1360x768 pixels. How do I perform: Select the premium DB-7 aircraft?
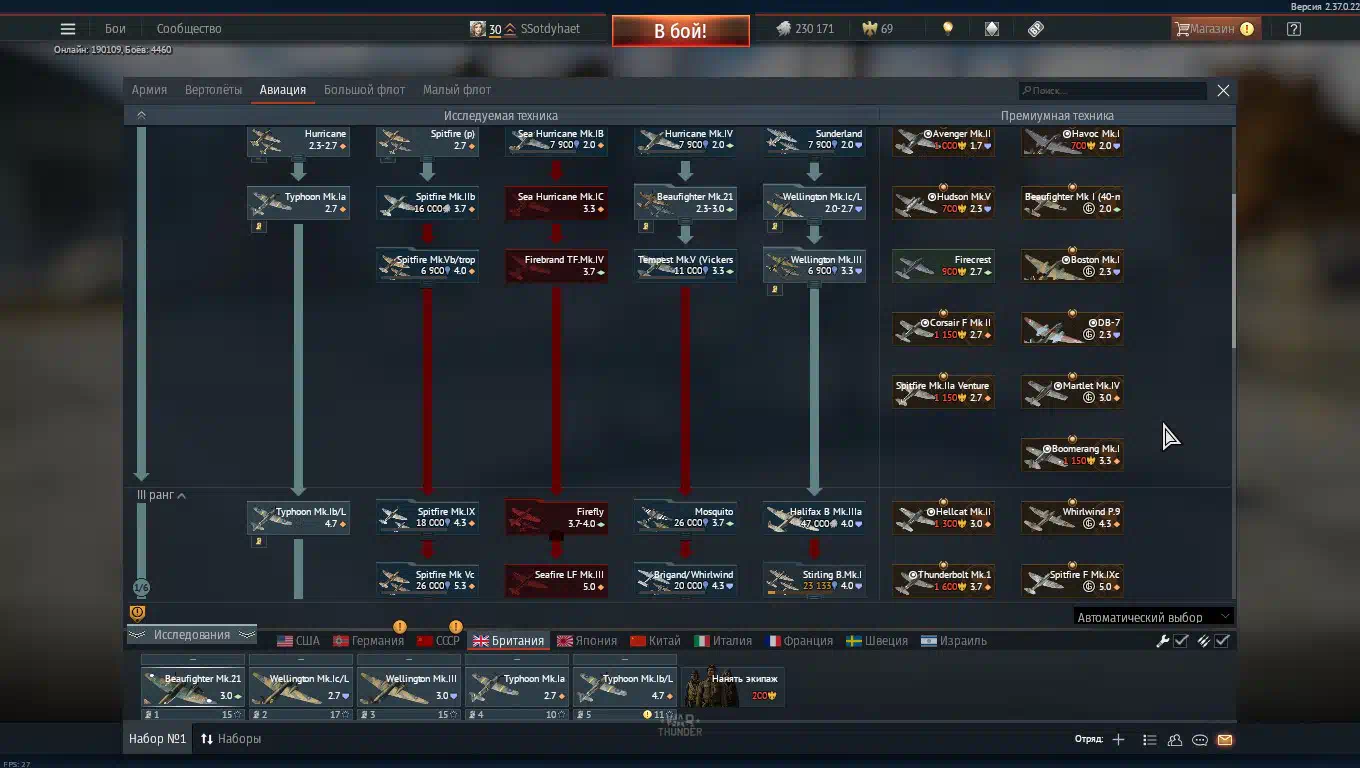[x=1072, y=329]
